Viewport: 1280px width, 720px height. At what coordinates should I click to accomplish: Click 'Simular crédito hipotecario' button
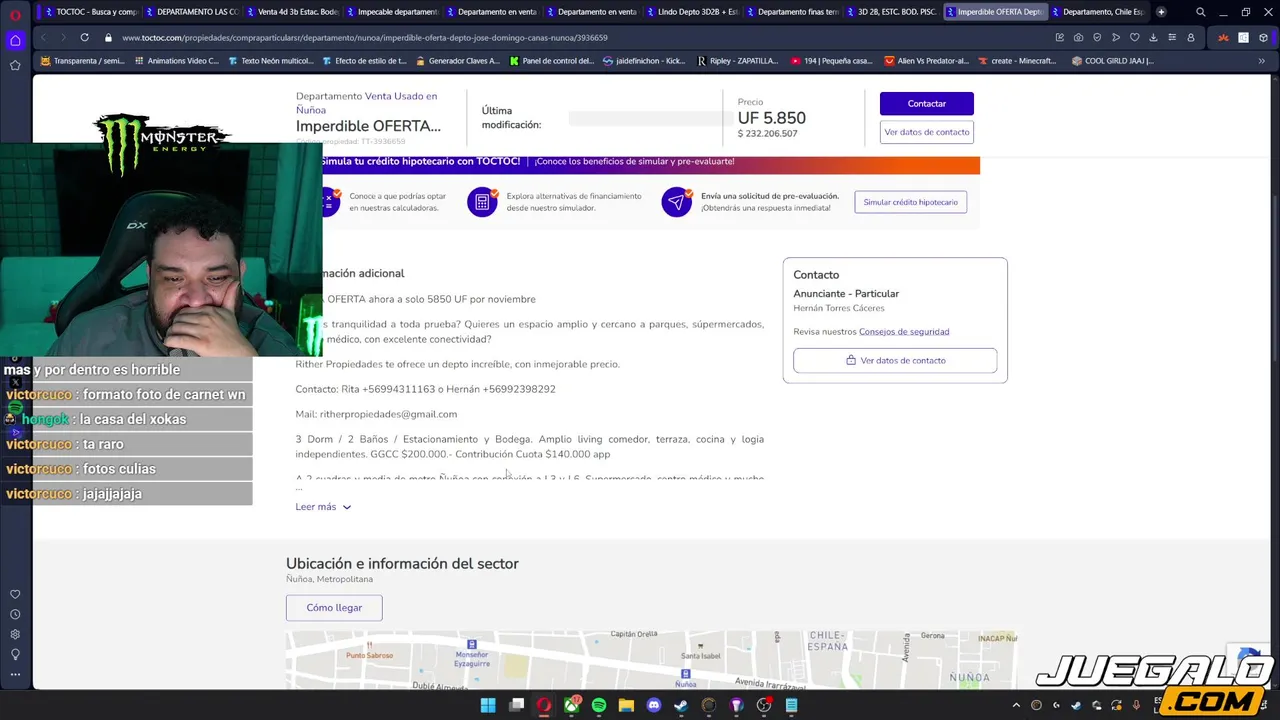pyautogui.click(x=910, y=202)
